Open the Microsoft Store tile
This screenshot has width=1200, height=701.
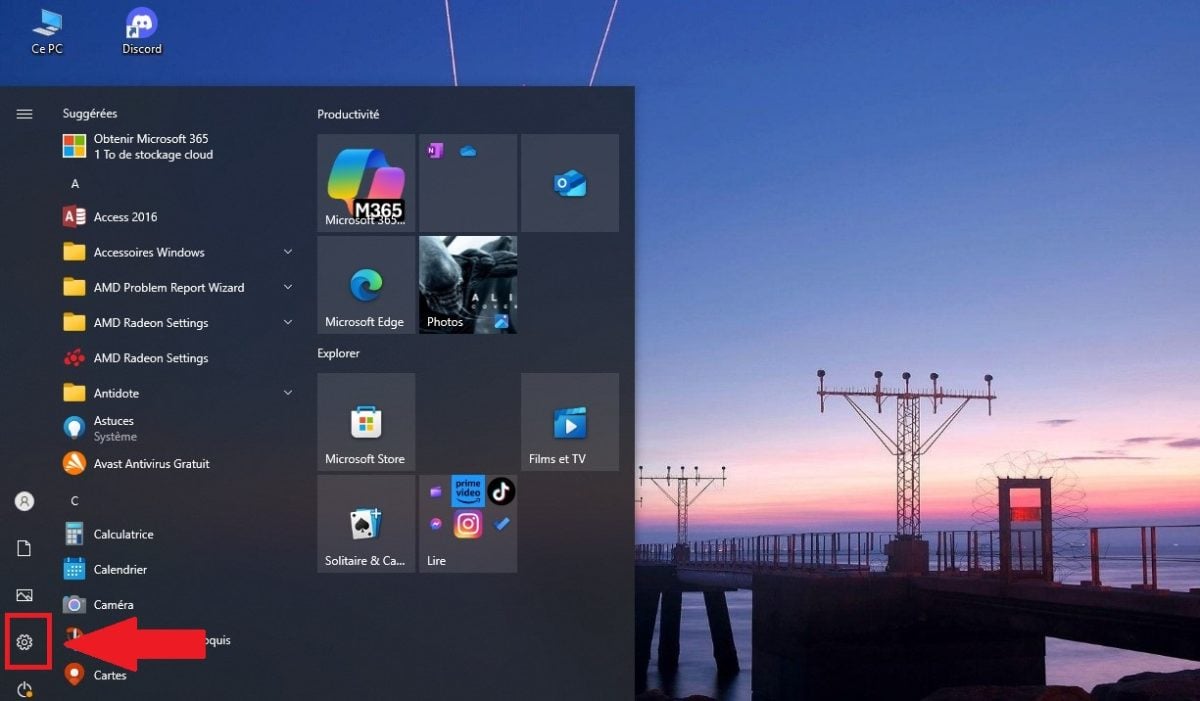click(365, 421)
